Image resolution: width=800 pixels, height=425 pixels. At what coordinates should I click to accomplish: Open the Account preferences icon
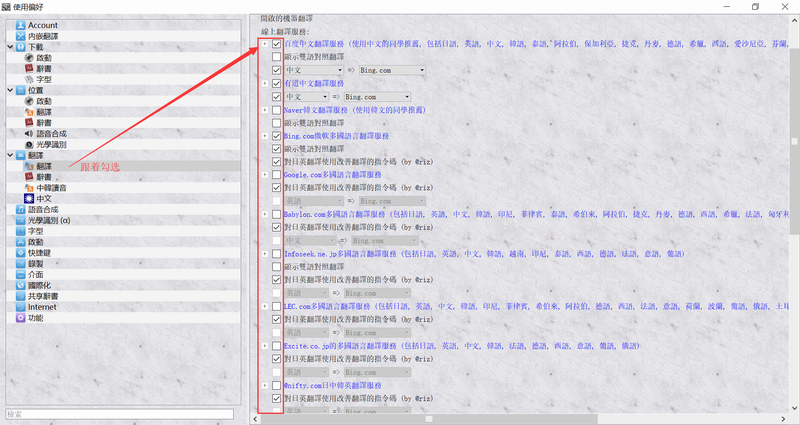coord(21,24)
